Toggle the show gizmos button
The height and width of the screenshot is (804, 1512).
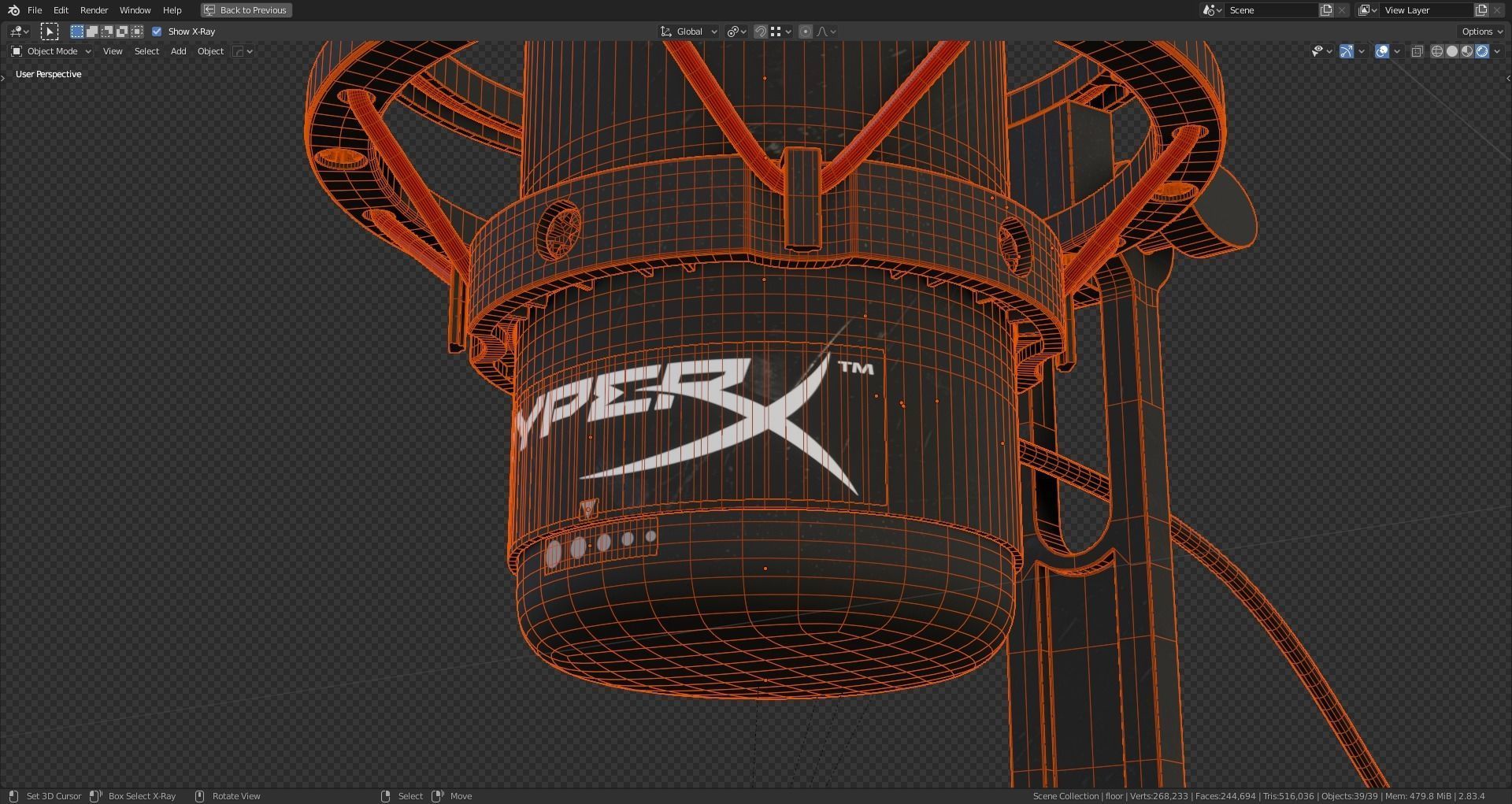point(1347,51)
